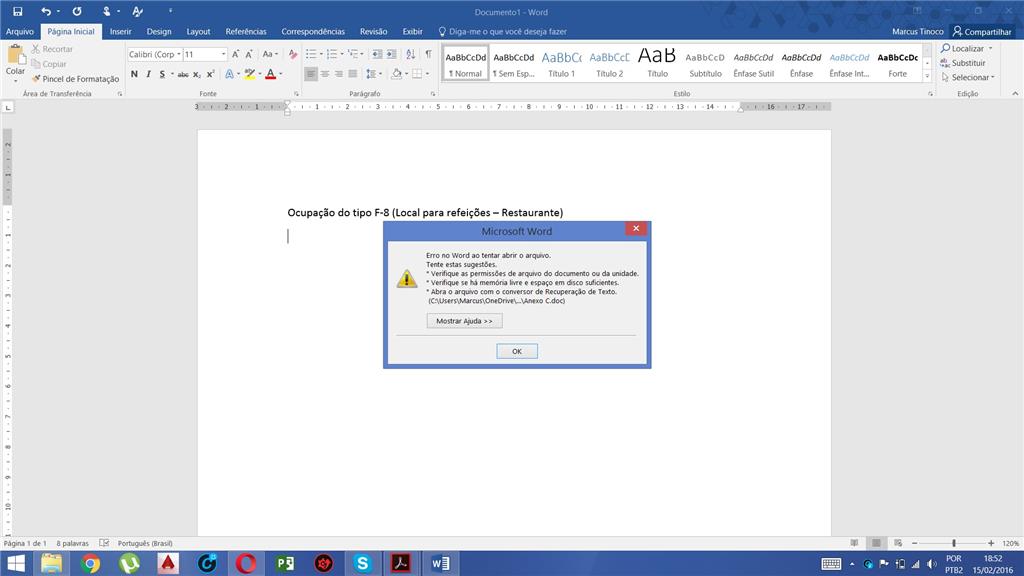Click the Compartilhar share button
The height and width of the screenshot is (576, 1024).
982,31
